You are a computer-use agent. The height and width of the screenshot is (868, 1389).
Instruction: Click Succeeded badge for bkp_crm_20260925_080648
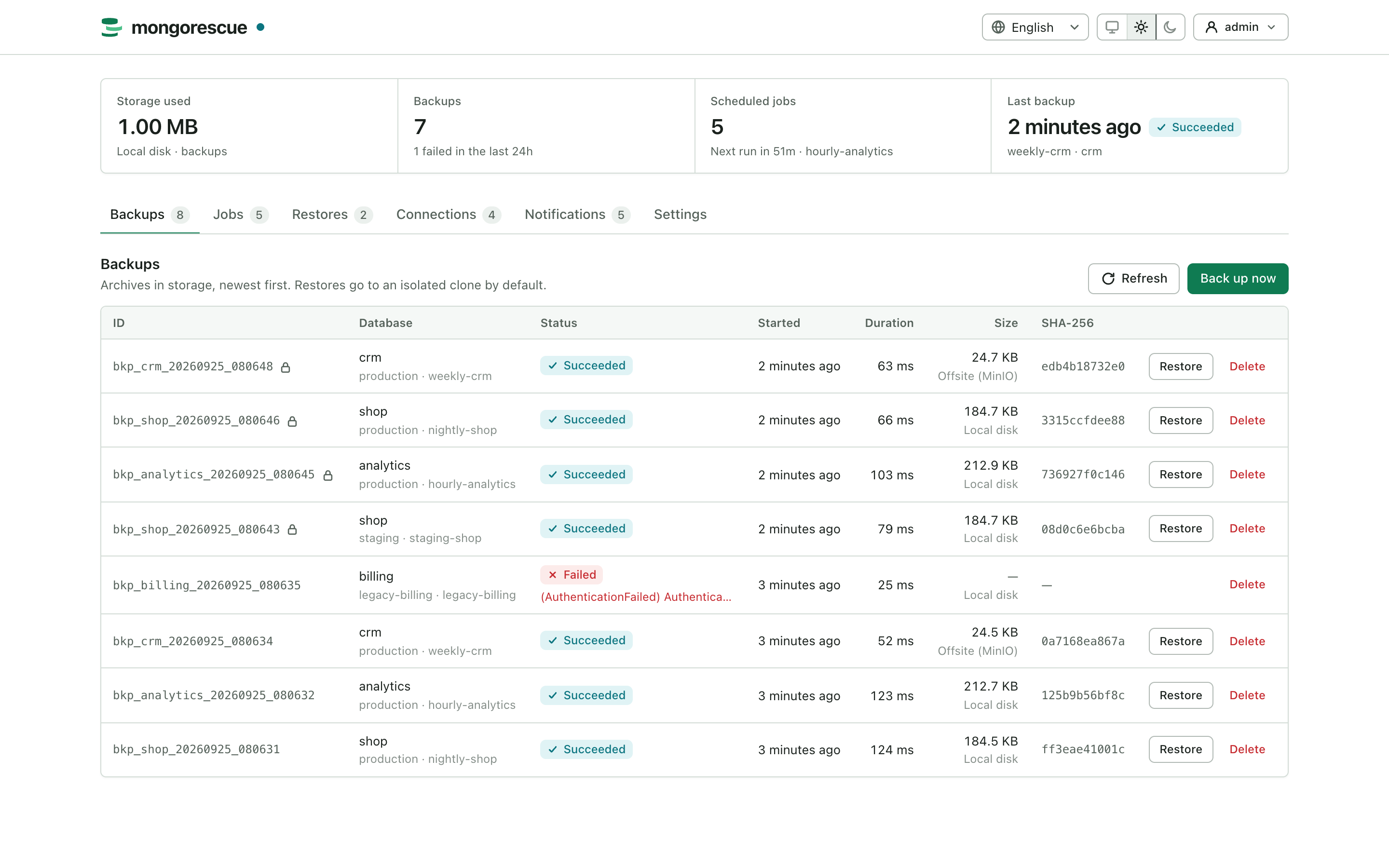point(586,366)
